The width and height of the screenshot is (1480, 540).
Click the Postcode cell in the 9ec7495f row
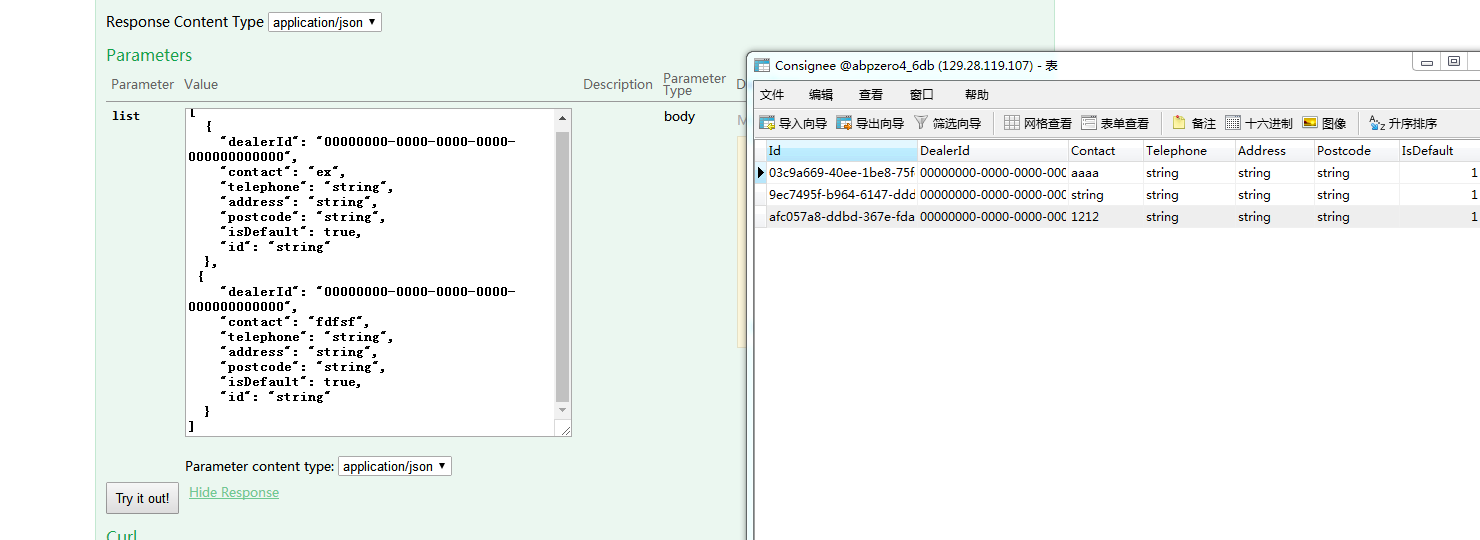pos(1356,195)
